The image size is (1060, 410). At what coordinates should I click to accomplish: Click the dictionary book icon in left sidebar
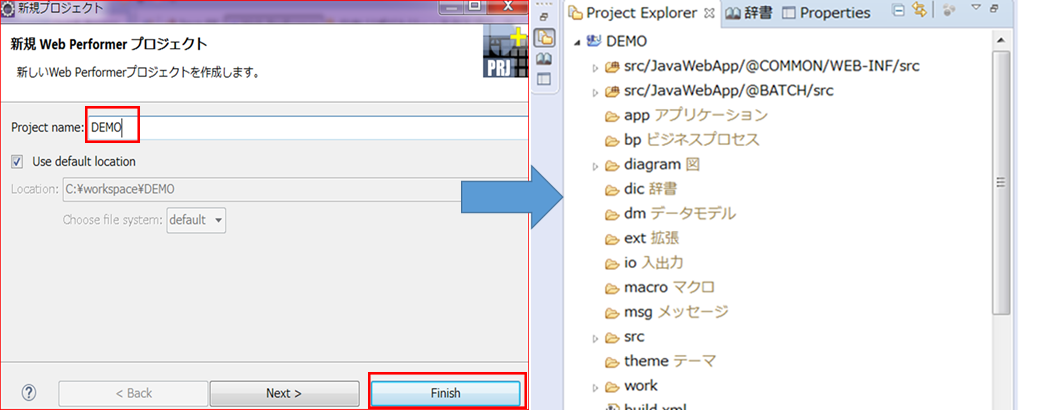click(x=544, y=59)
